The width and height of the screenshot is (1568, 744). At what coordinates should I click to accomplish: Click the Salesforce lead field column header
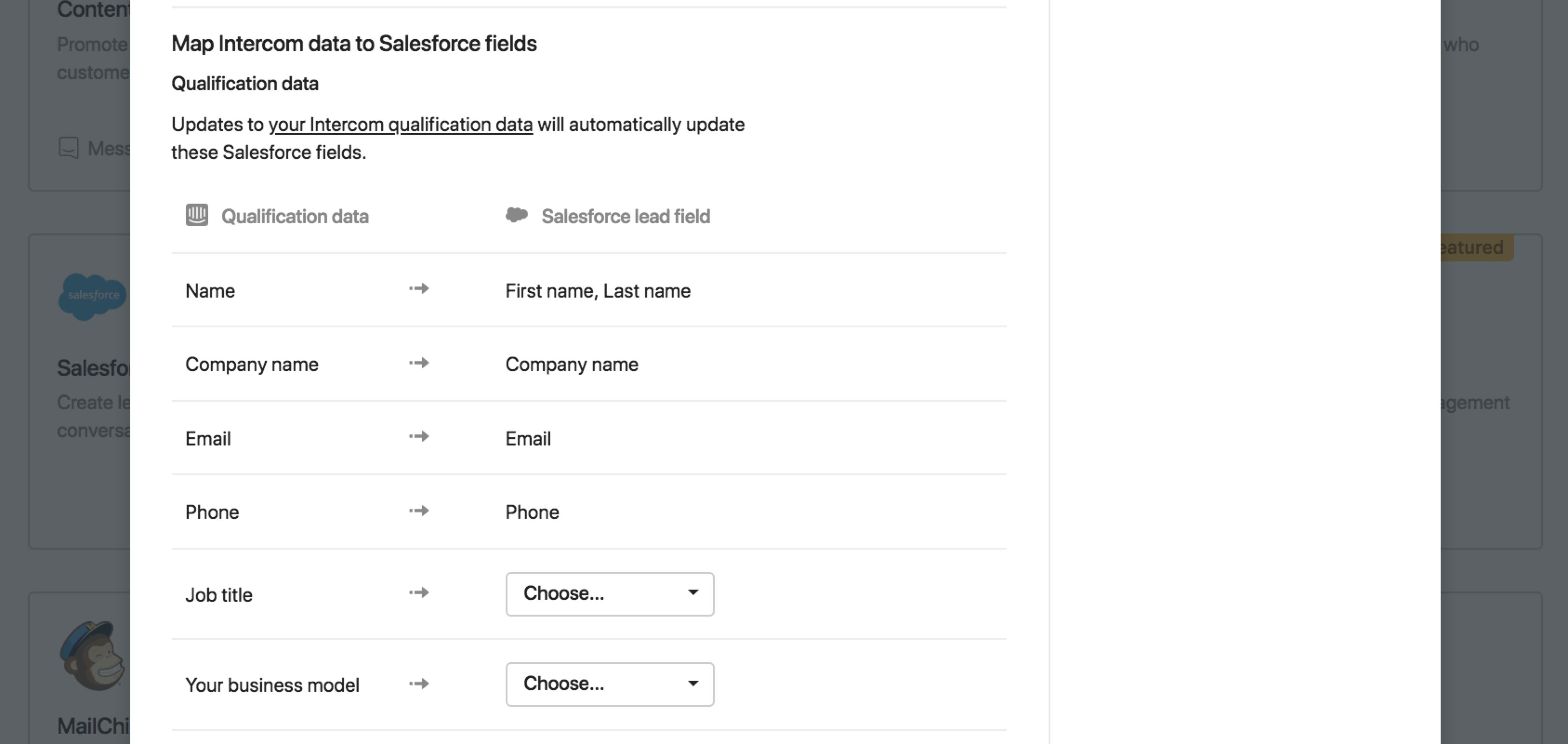(x=626, y=216)
